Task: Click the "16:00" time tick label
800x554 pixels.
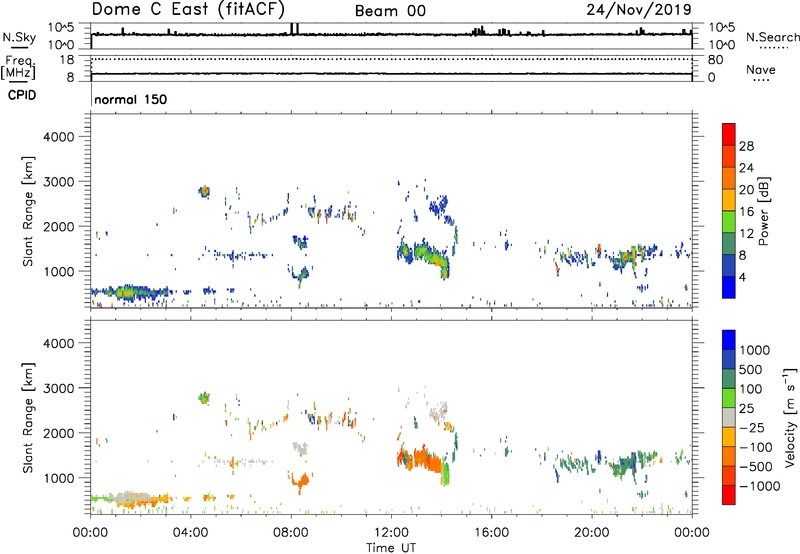Action: click(x=491, y=533)
